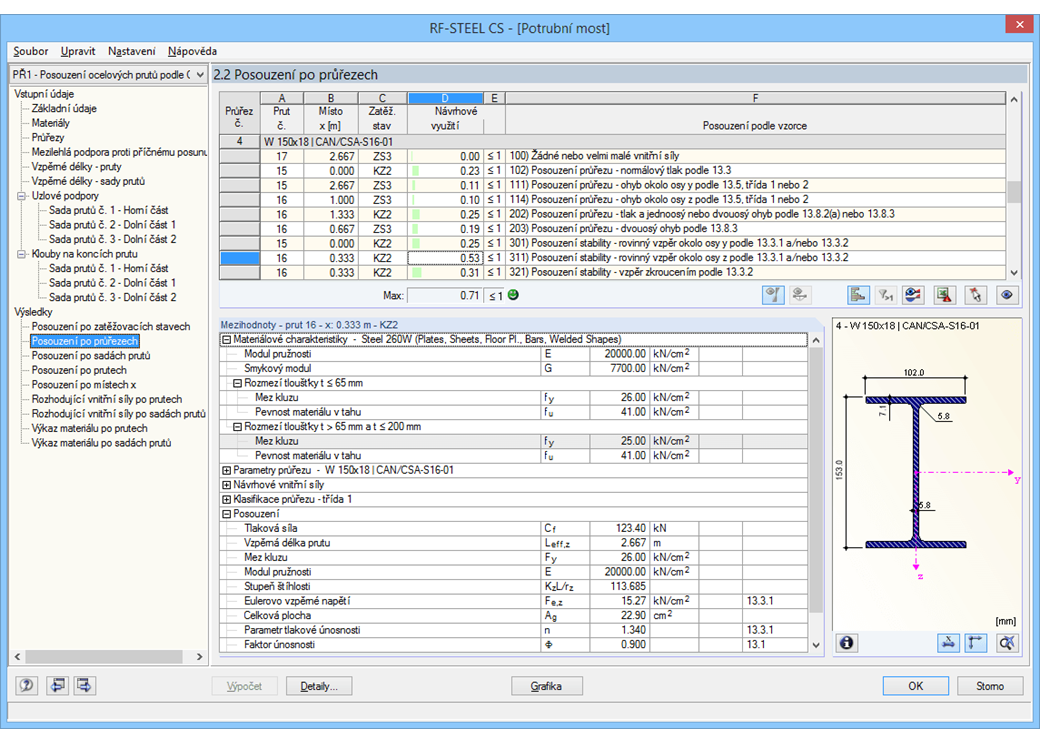Click the Max utilization field 0.71

point(444,296)
